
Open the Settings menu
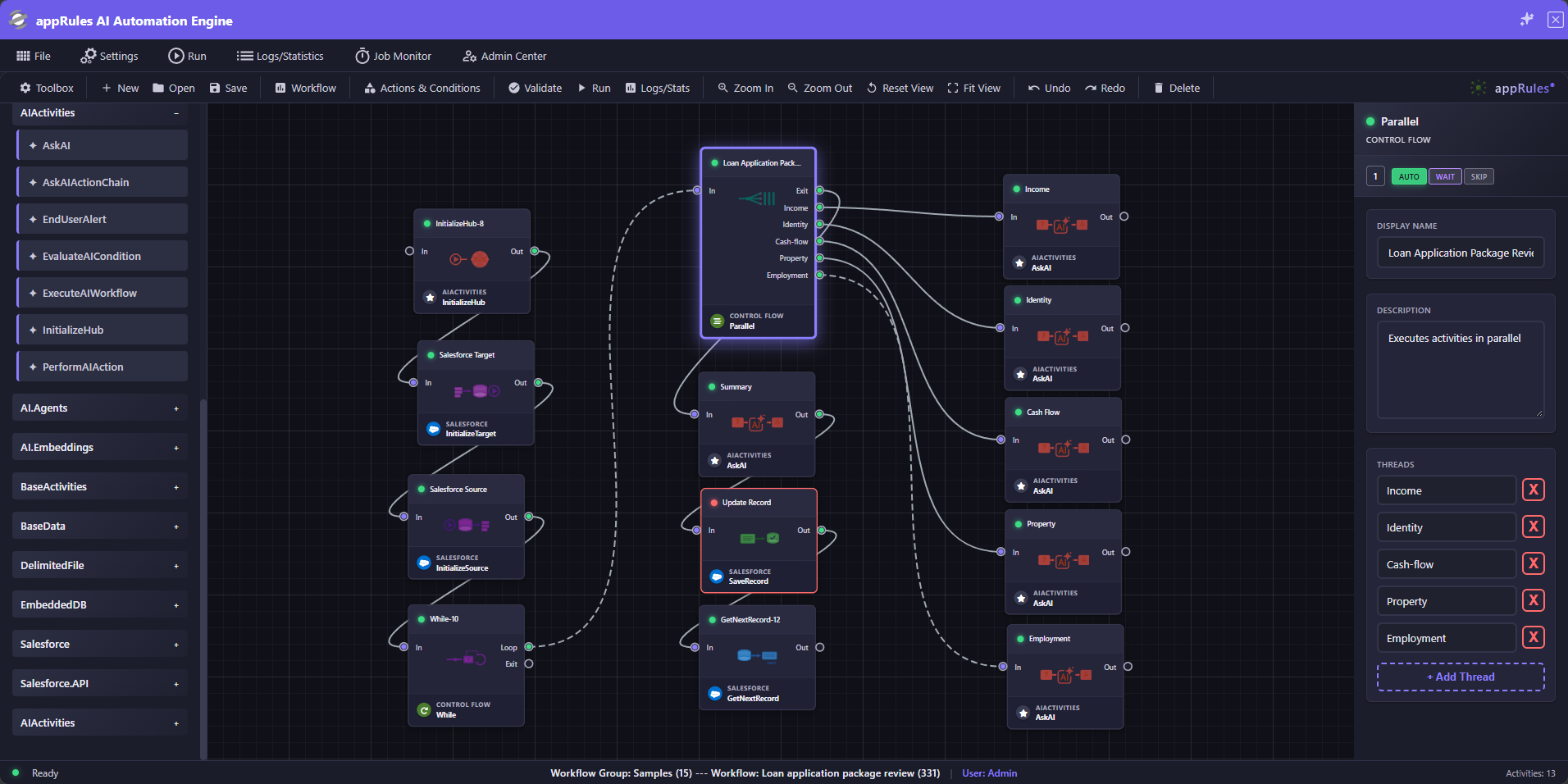point(110,56)
